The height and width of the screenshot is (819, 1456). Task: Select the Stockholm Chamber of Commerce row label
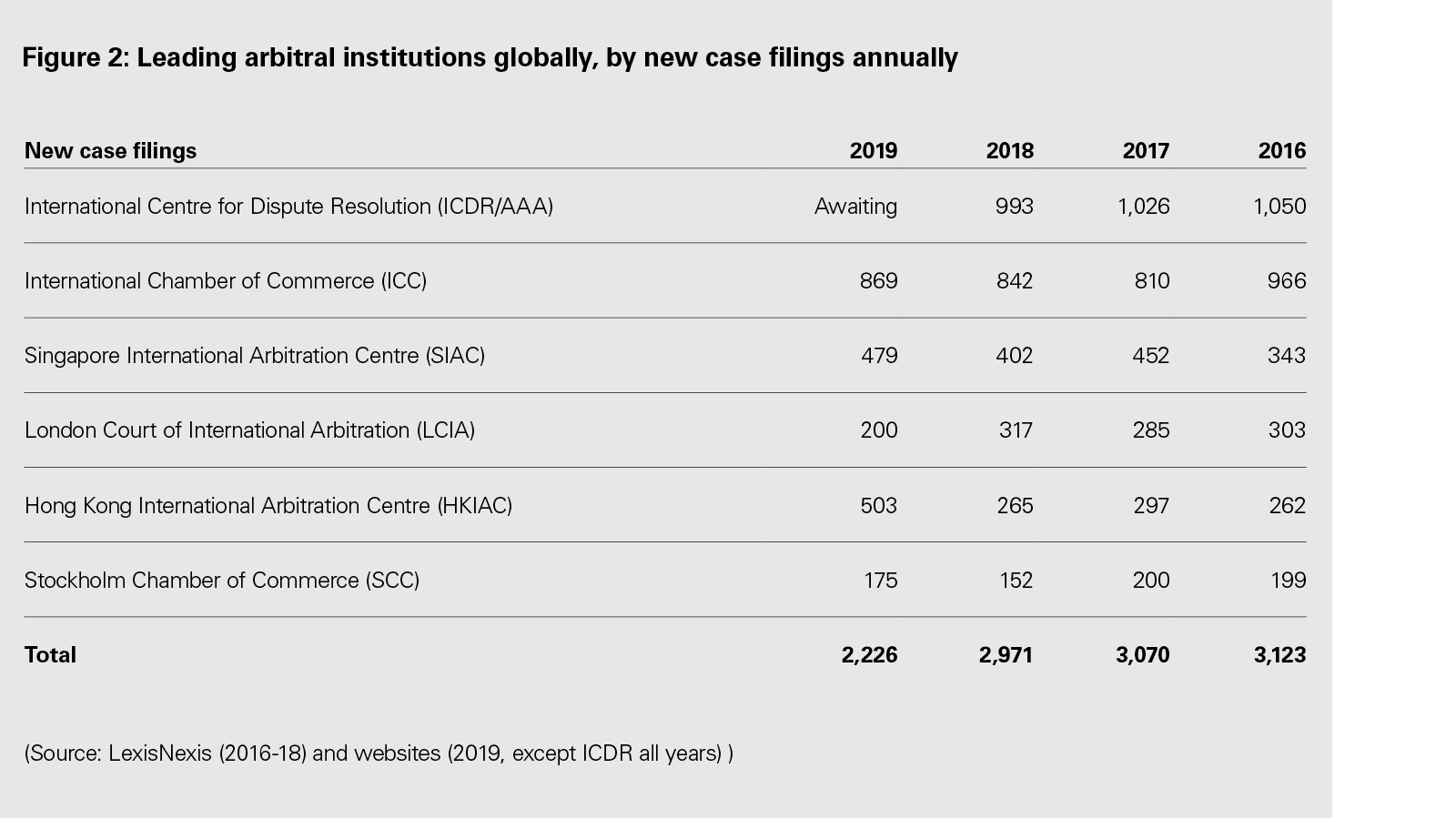(x=222, y=581)
